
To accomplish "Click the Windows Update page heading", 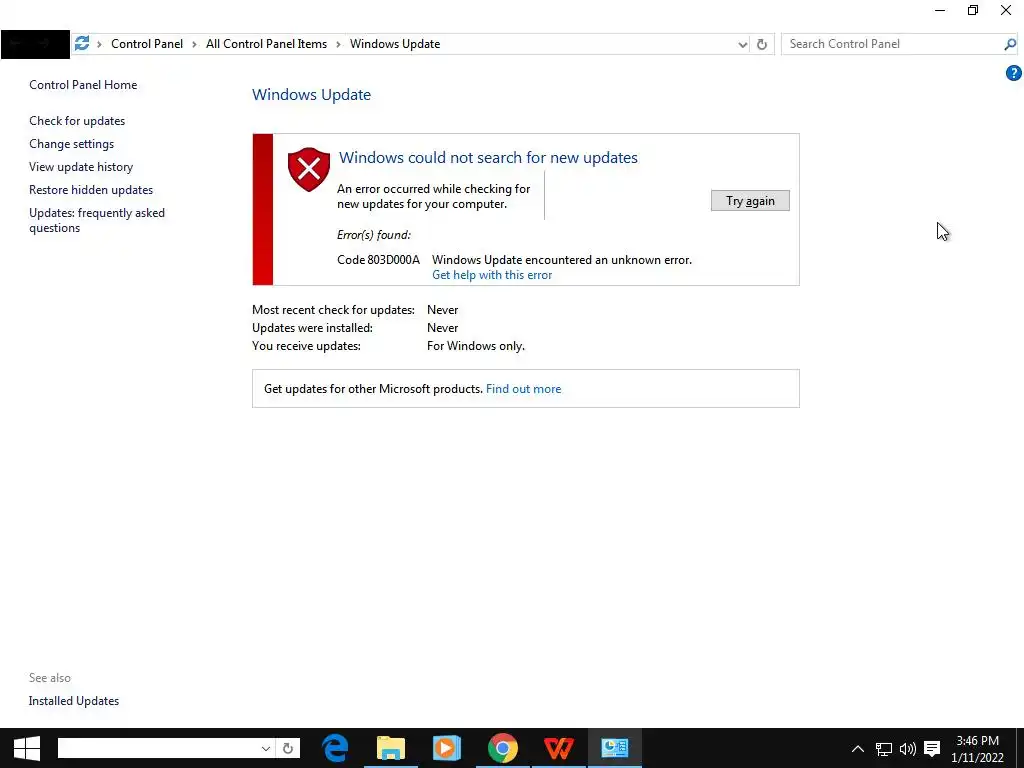I will point(312,95).
